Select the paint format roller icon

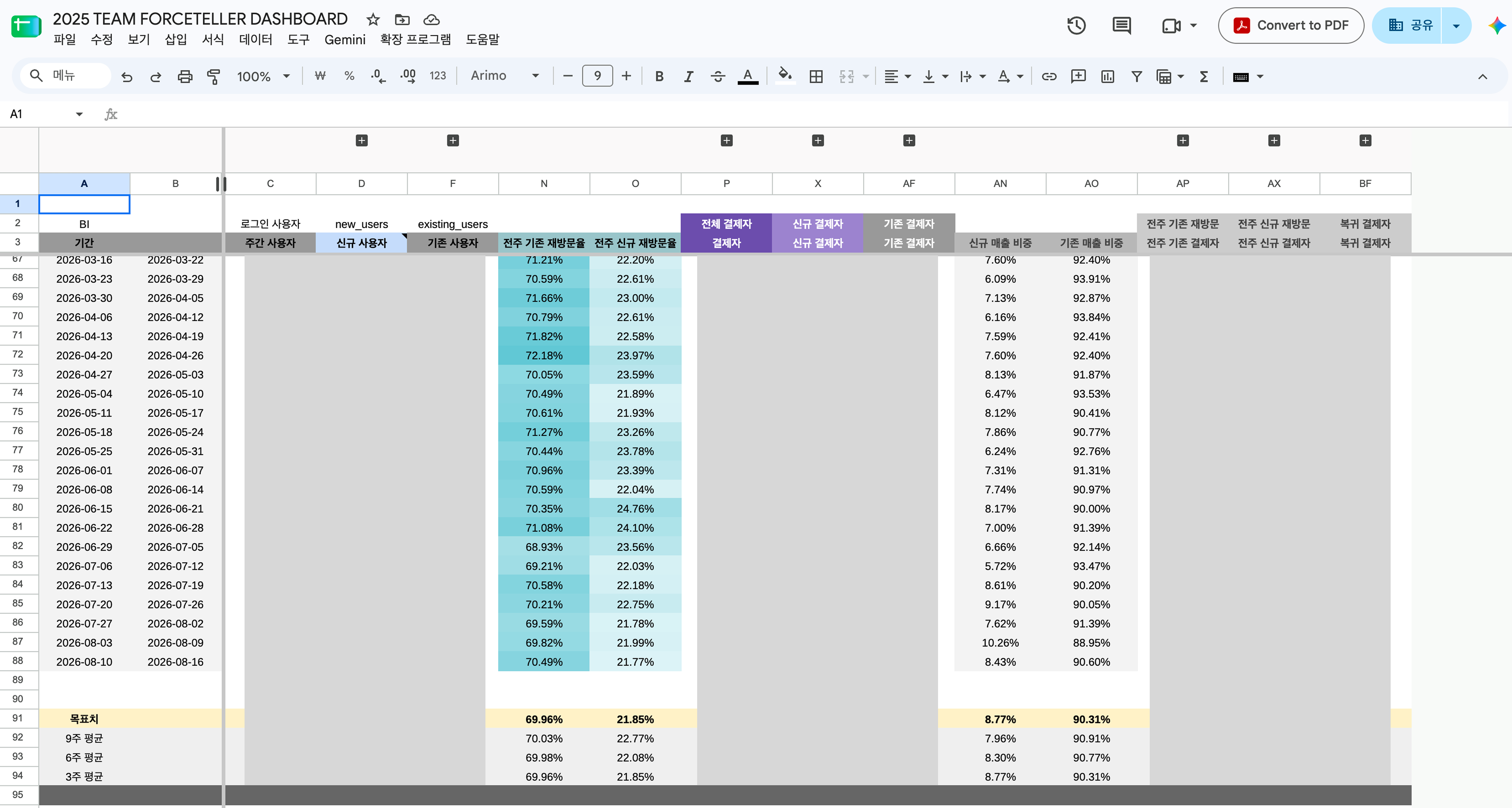(x=214, y=76)
